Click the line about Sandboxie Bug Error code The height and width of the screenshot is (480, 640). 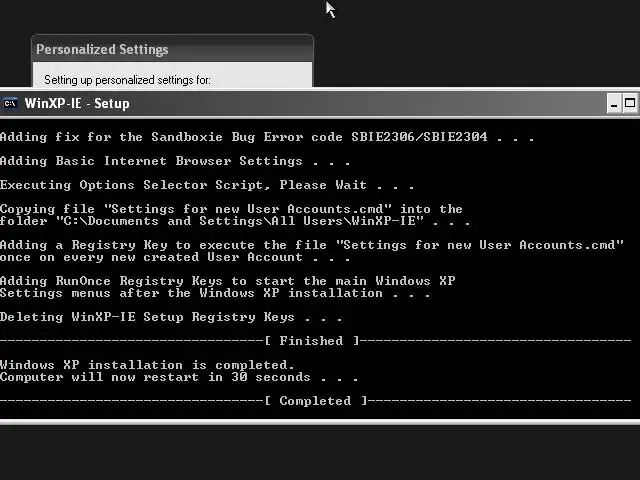[x=267, y=137]
